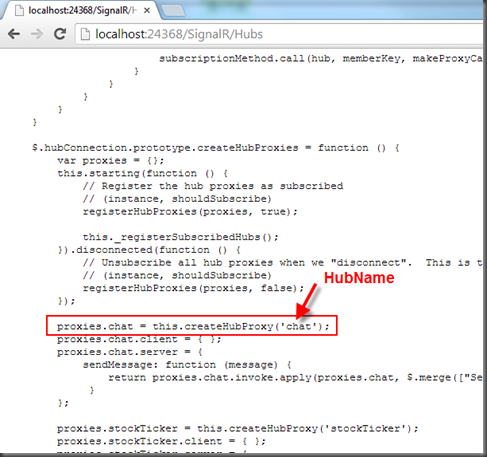Click "proxies.stockTicker = this.createHubProxy('stockTicker');" line
This screenshot has width=487, height=457.
(x=237, y=428)
